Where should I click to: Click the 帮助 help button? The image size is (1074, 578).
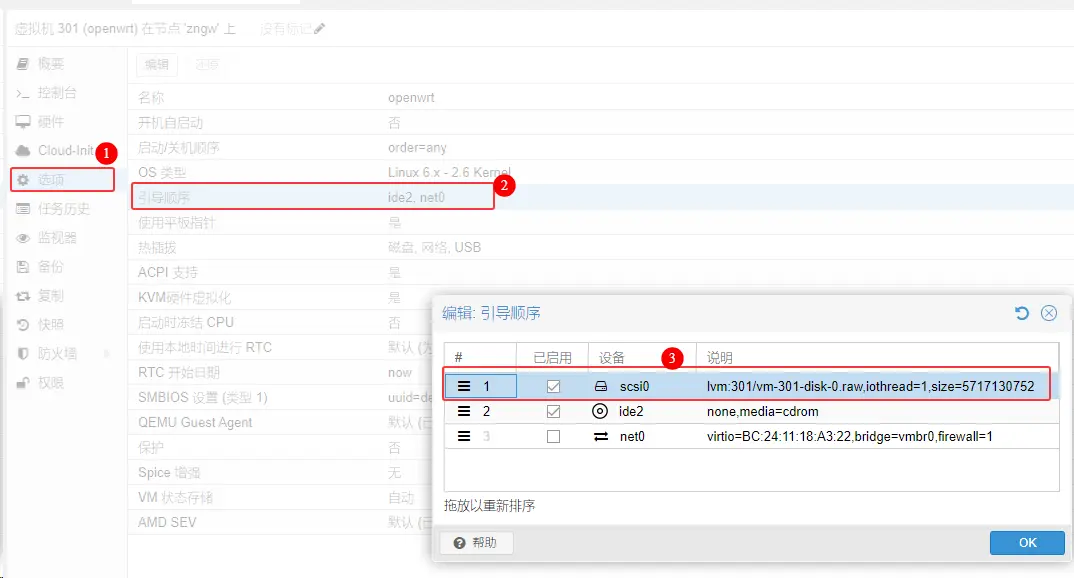coord(476,542)
